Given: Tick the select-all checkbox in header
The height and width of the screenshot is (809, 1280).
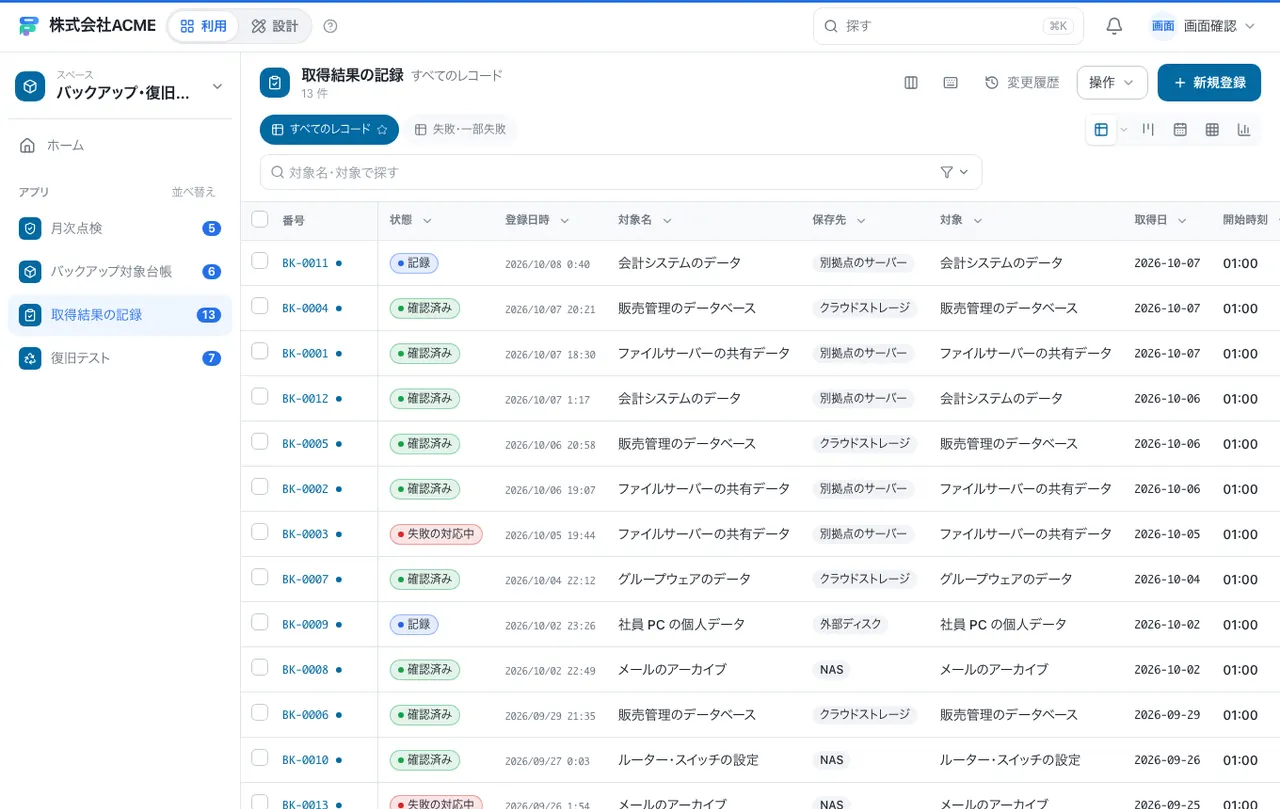Looking at the screenshot, I should (x=260, y=219).
